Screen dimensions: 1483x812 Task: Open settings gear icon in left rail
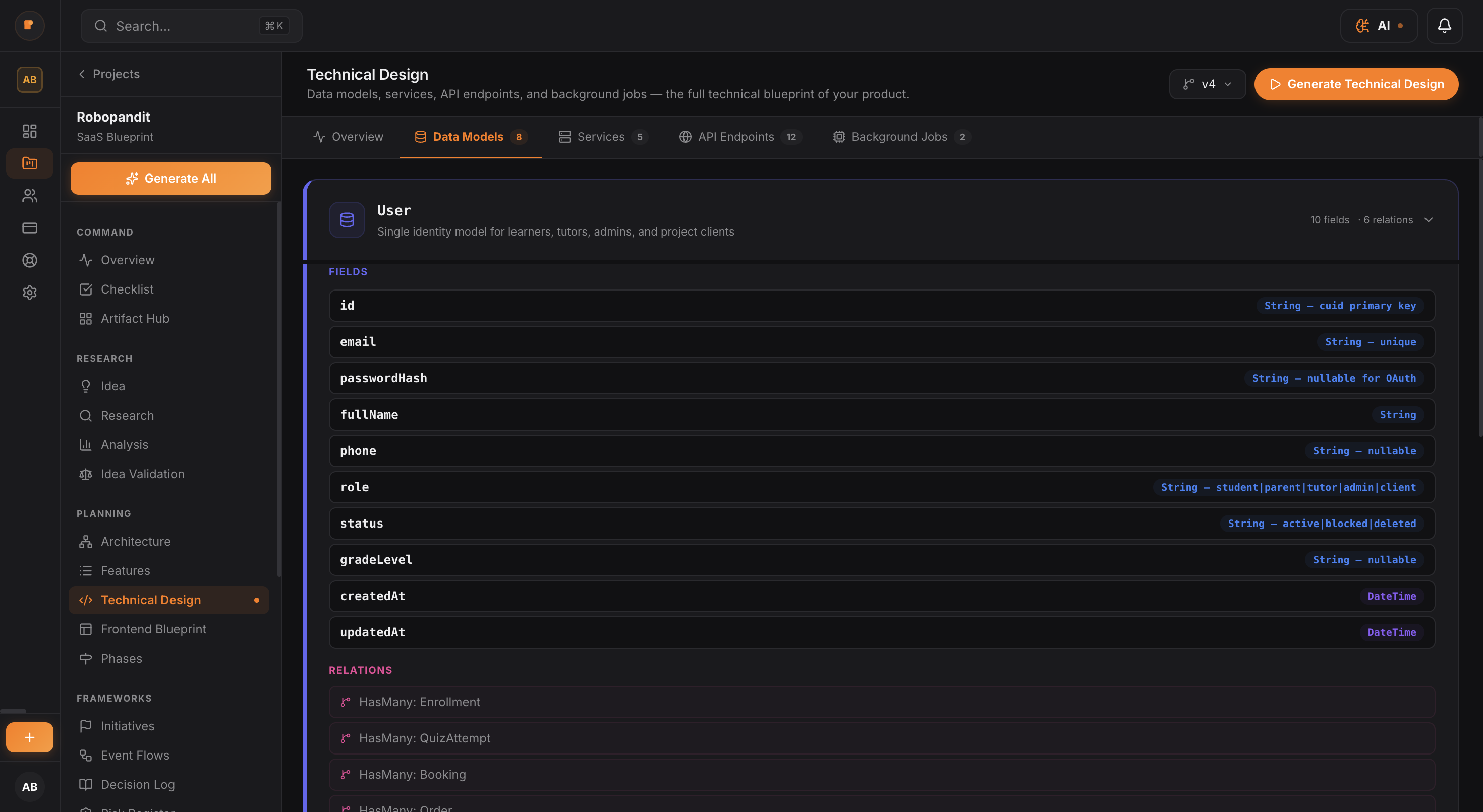[x=29, y=293]
